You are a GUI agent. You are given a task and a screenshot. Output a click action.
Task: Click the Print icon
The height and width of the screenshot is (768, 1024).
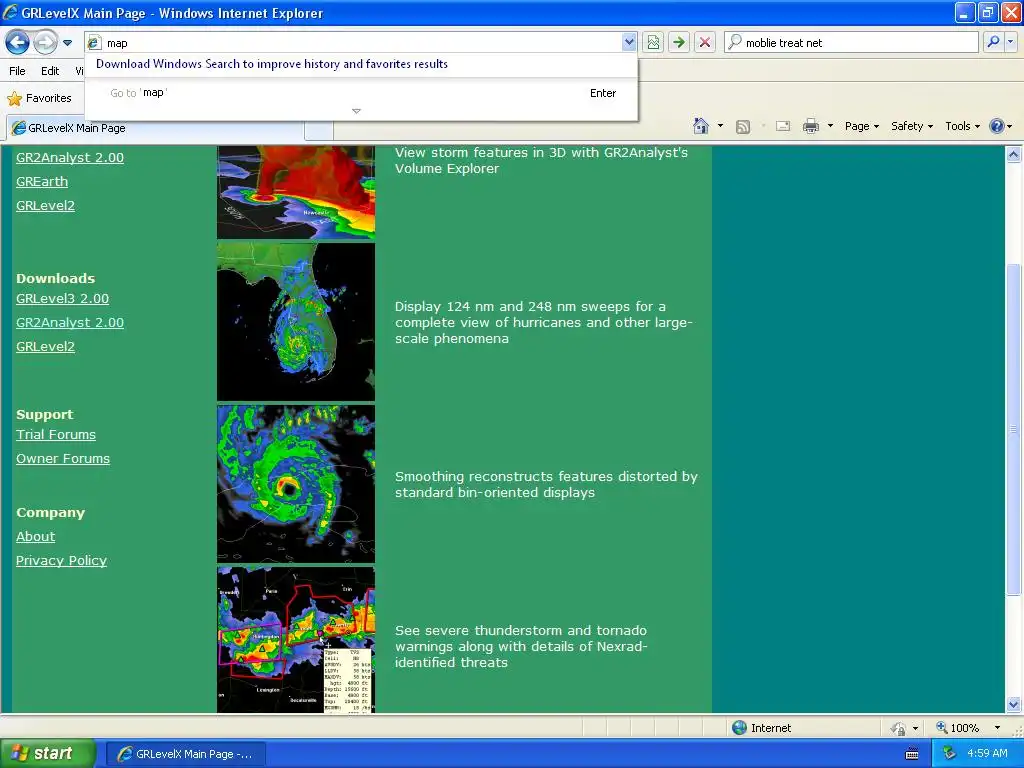point(810,126)
